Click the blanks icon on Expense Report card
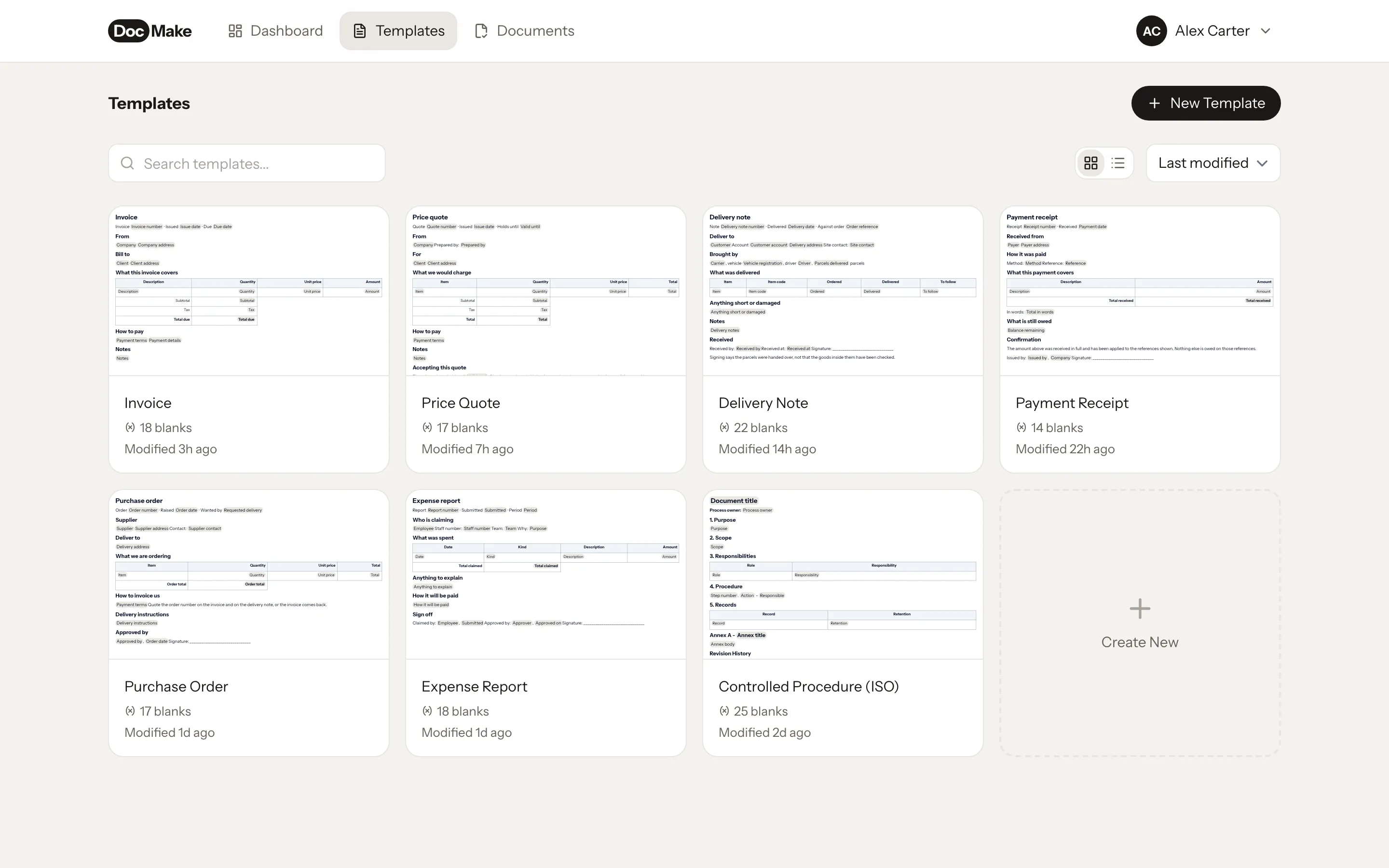1389x868 pixels. pyautogui.click(x=427, y=711)
